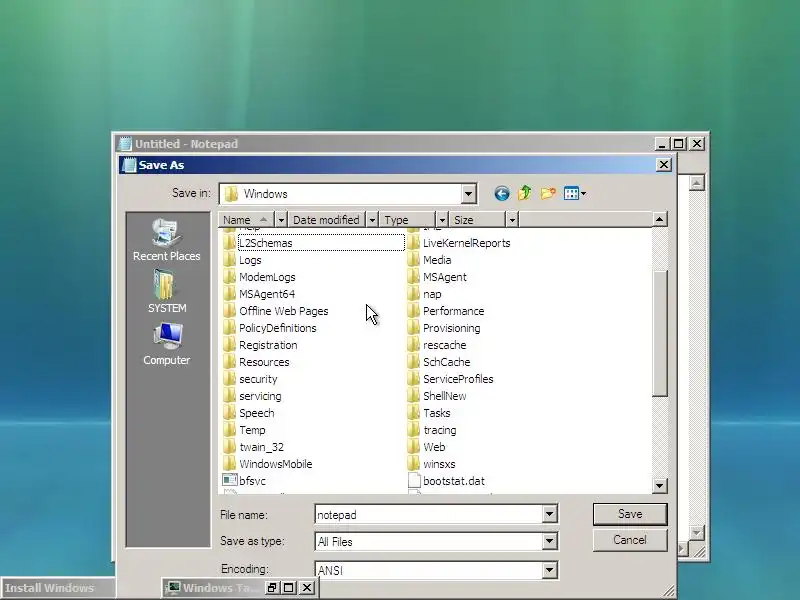Image resolution: width=800 pixels, height=600 pixels.
Task: Open the Views menu icon
Action: point(574,193)
